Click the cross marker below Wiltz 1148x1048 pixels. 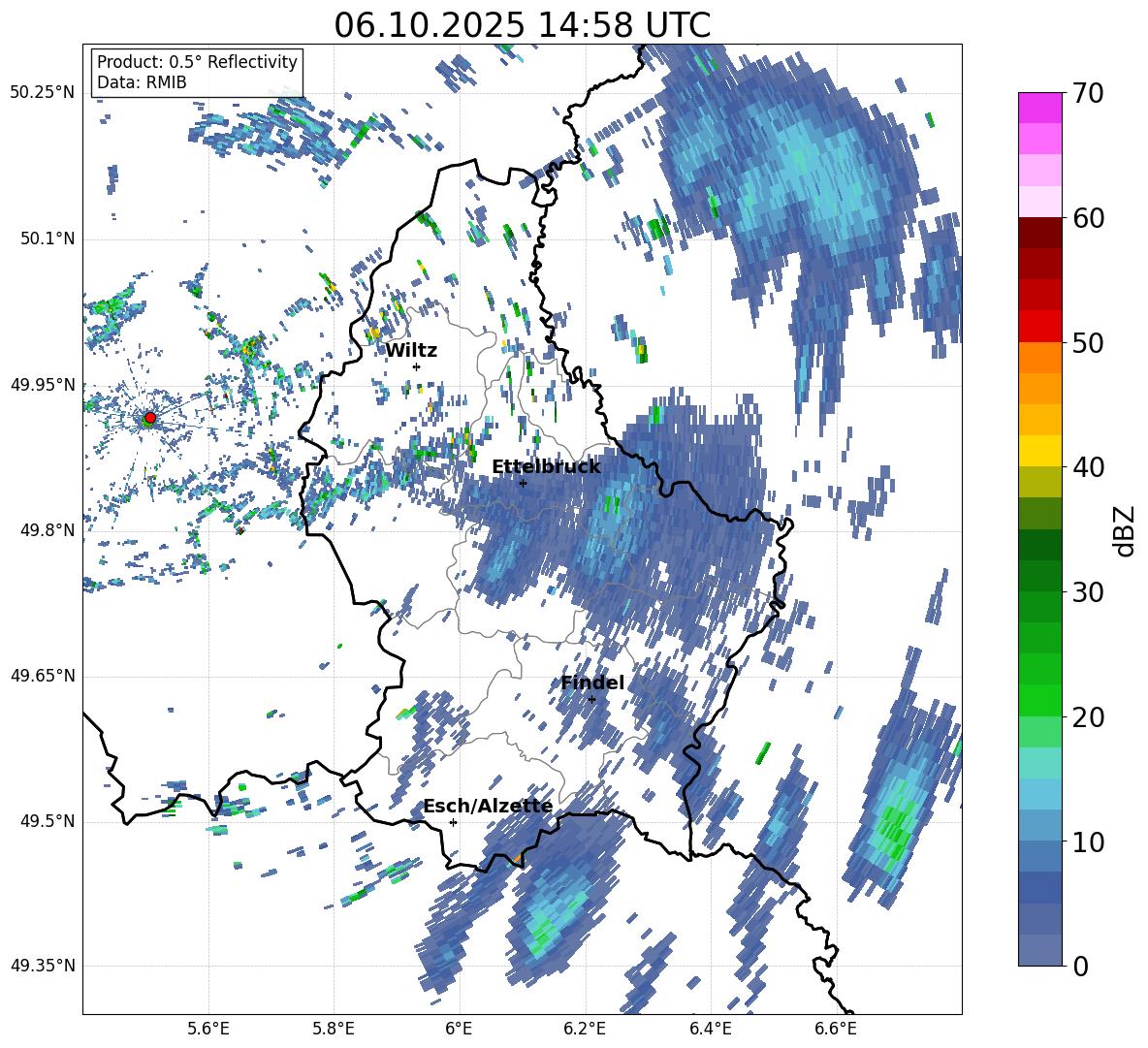(x=417, y=366)
